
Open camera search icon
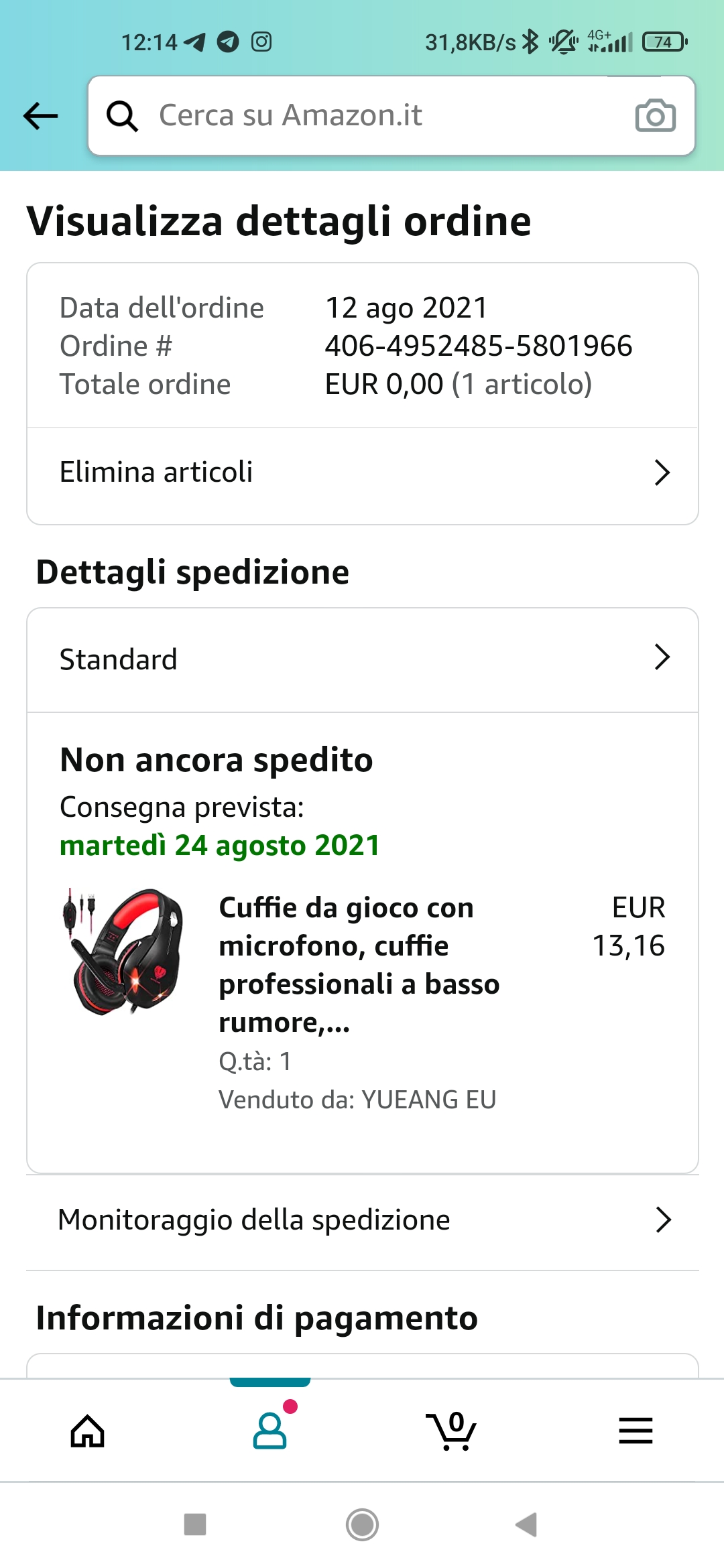(655, 116)
